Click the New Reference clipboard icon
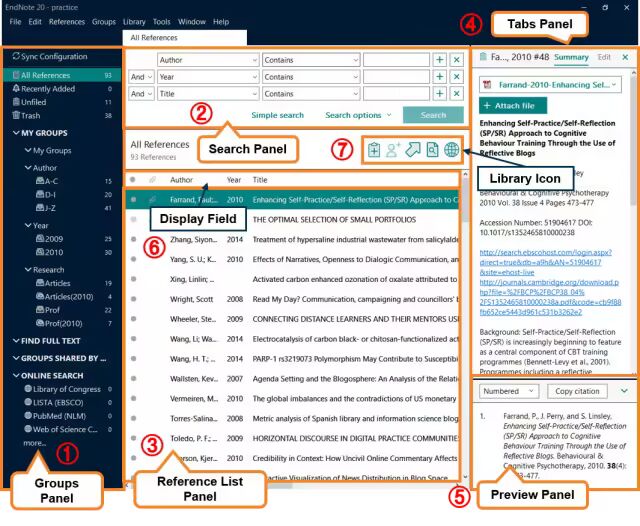This screenshot has height=526, width=640. (x=373, y=150)
